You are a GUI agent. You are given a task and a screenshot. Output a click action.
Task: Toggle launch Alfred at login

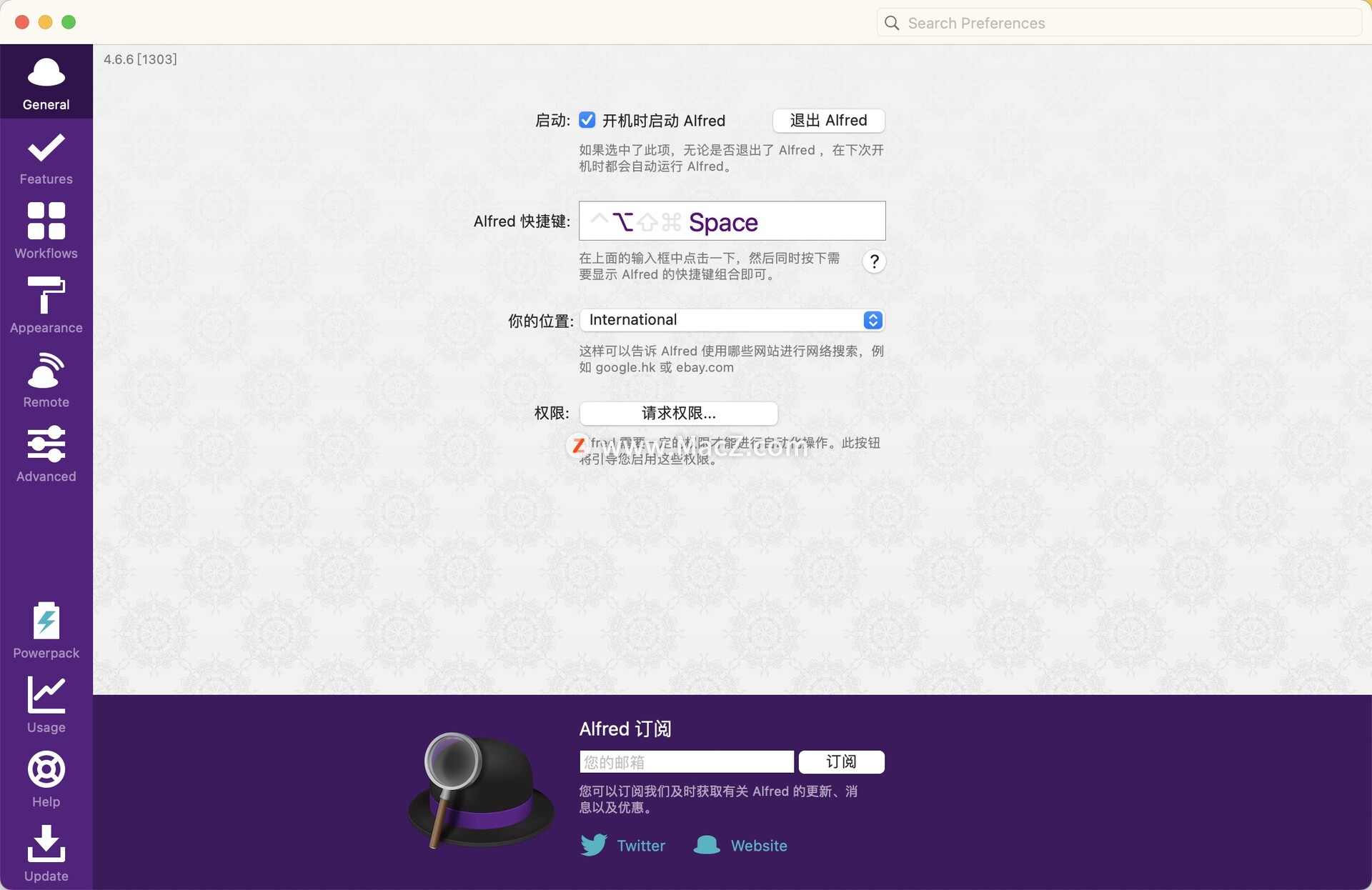(x=587, y=120)
